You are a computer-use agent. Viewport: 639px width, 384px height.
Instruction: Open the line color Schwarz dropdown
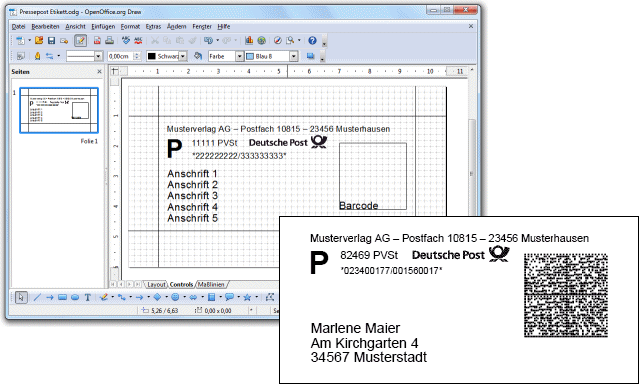click(183, 56)
